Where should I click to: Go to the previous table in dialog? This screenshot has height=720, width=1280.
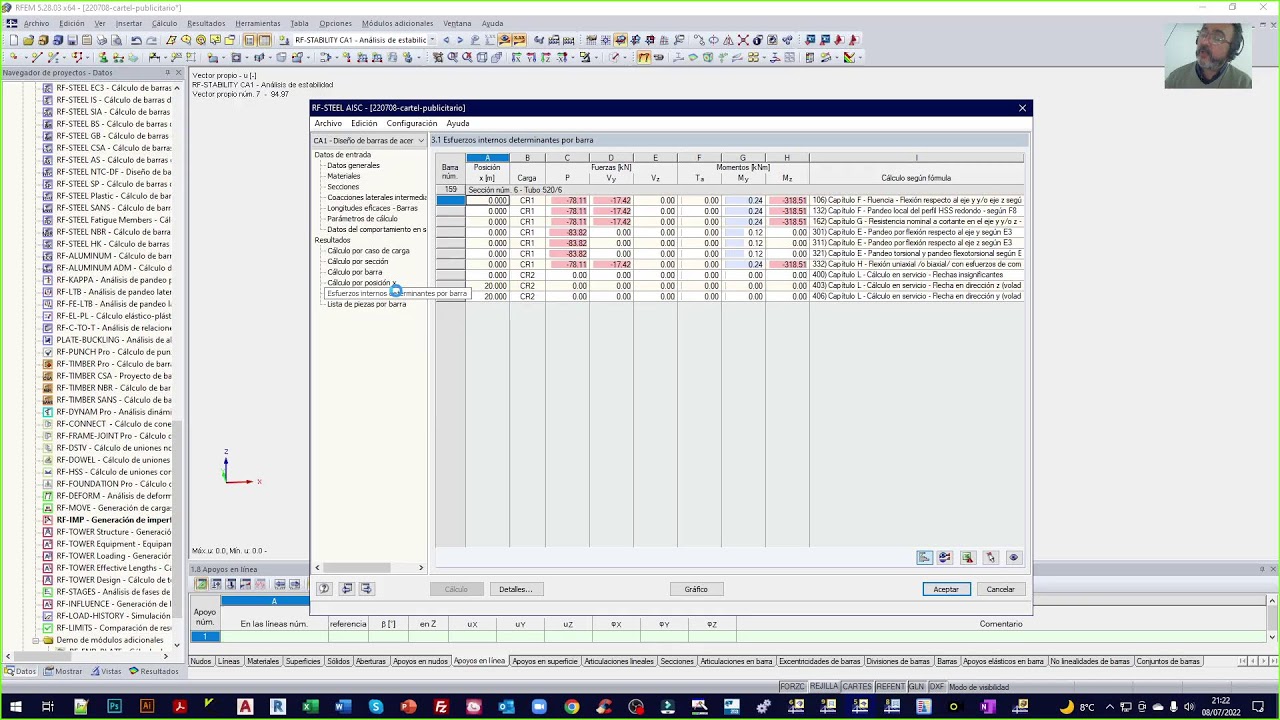(346, 589)
